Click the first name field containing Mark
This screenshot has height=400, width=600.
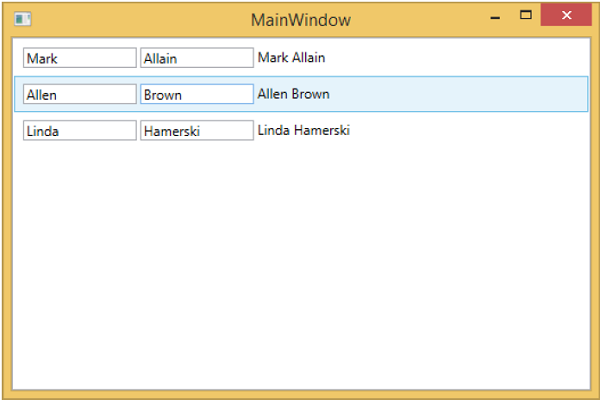[79, 58]
